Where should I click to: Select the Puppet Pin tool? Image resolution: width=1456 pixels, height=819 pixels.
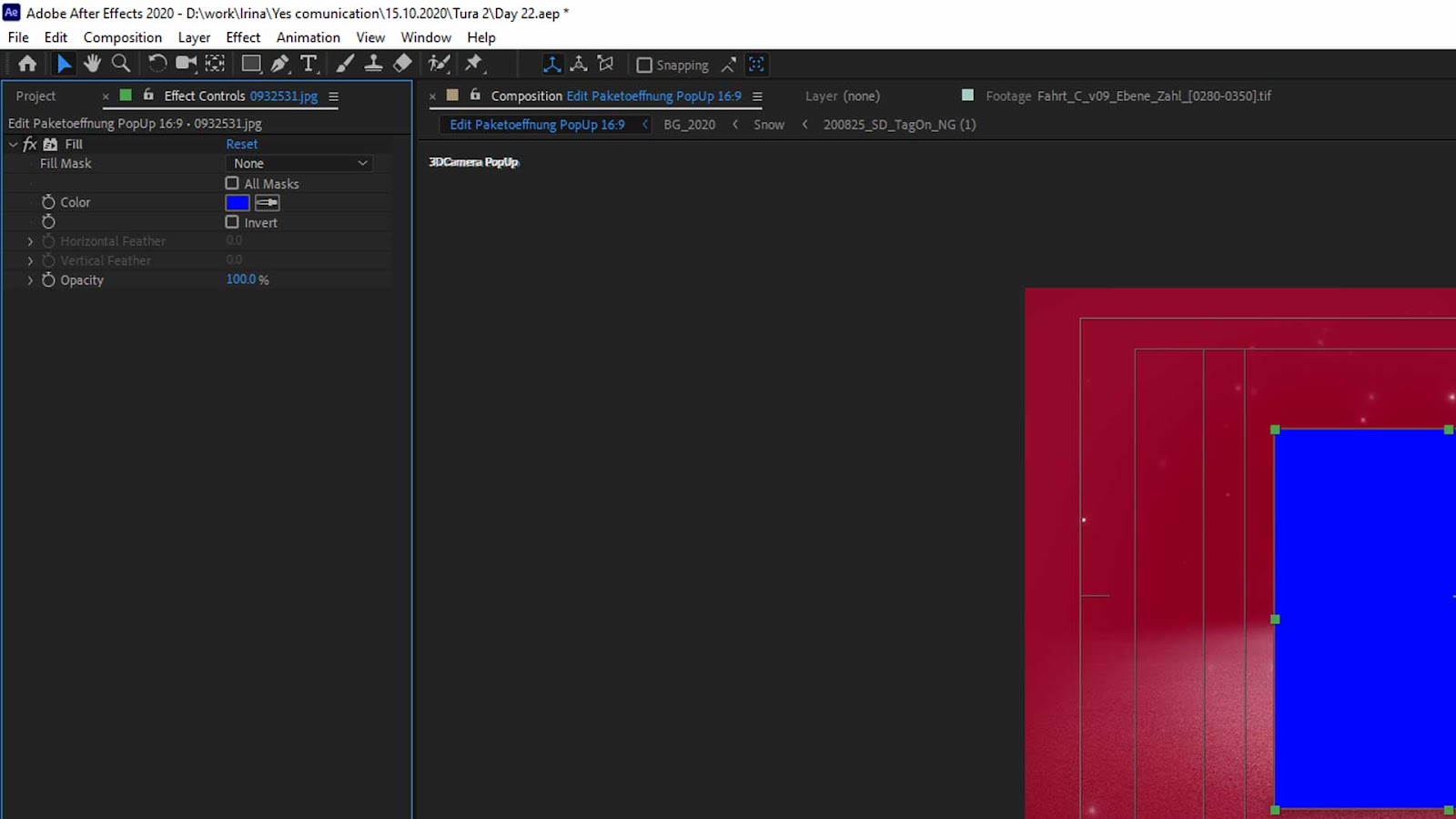(474, 64)
